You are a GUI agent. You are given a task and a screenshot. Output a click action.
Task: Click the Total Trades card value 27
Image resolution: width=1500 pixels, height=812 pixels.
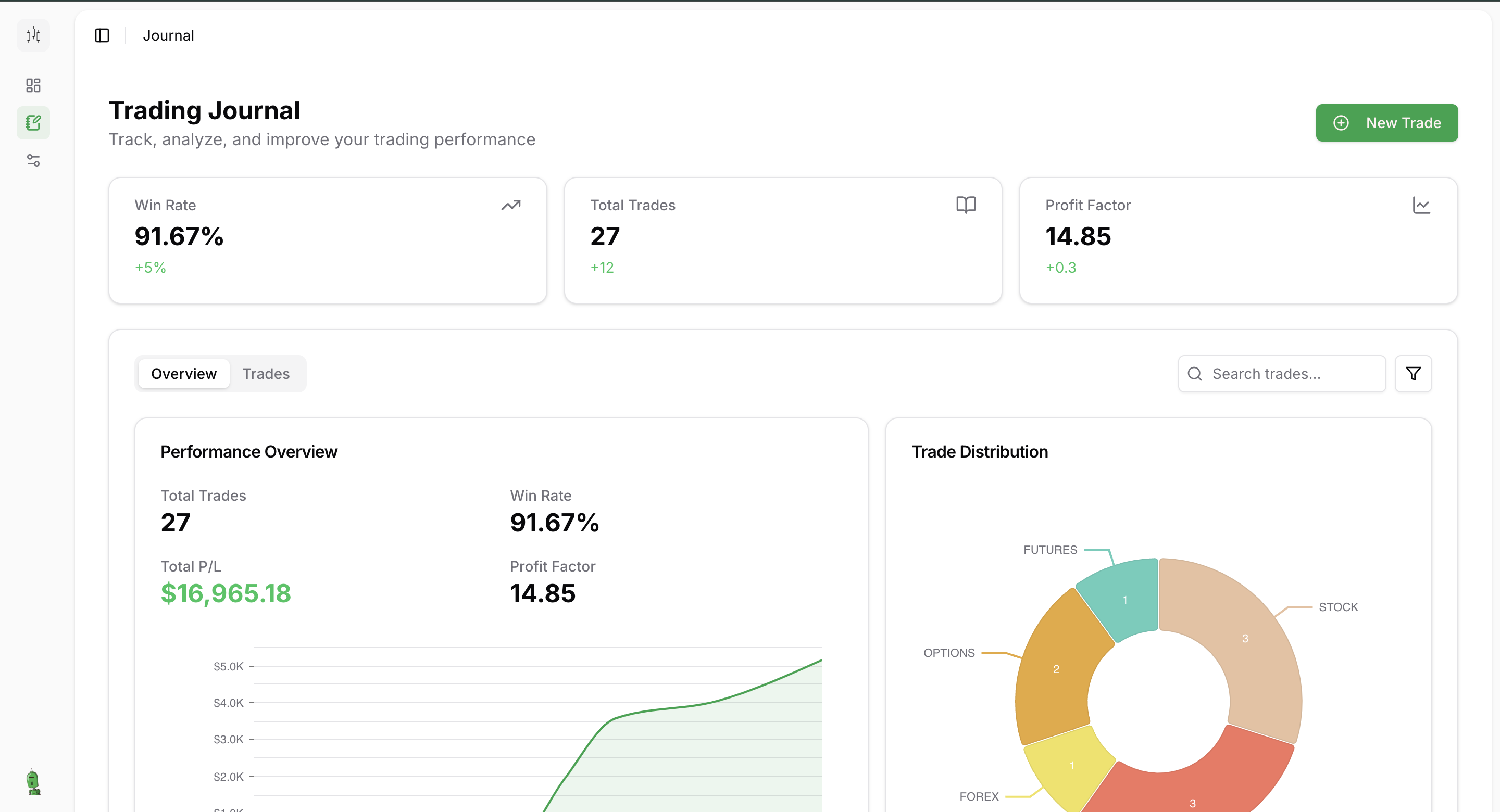(x=605, y=236)
